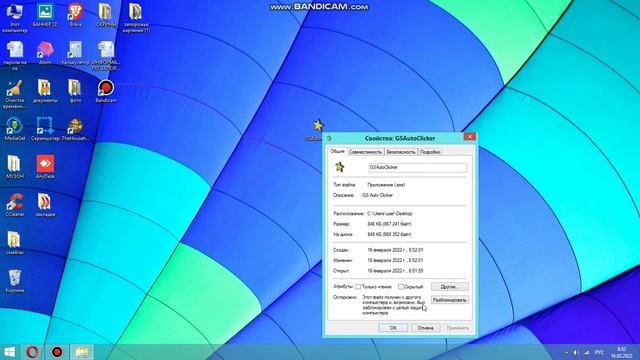
Task: Open File Explorer from the taskbar
Action: click(82, 352)
